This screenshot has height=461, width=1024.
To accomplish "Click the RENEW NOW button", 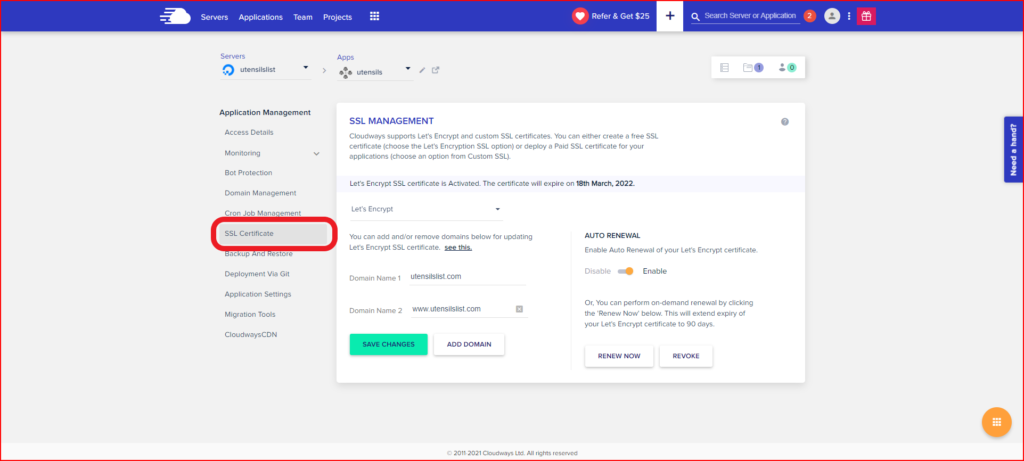I will coord(619,357).
